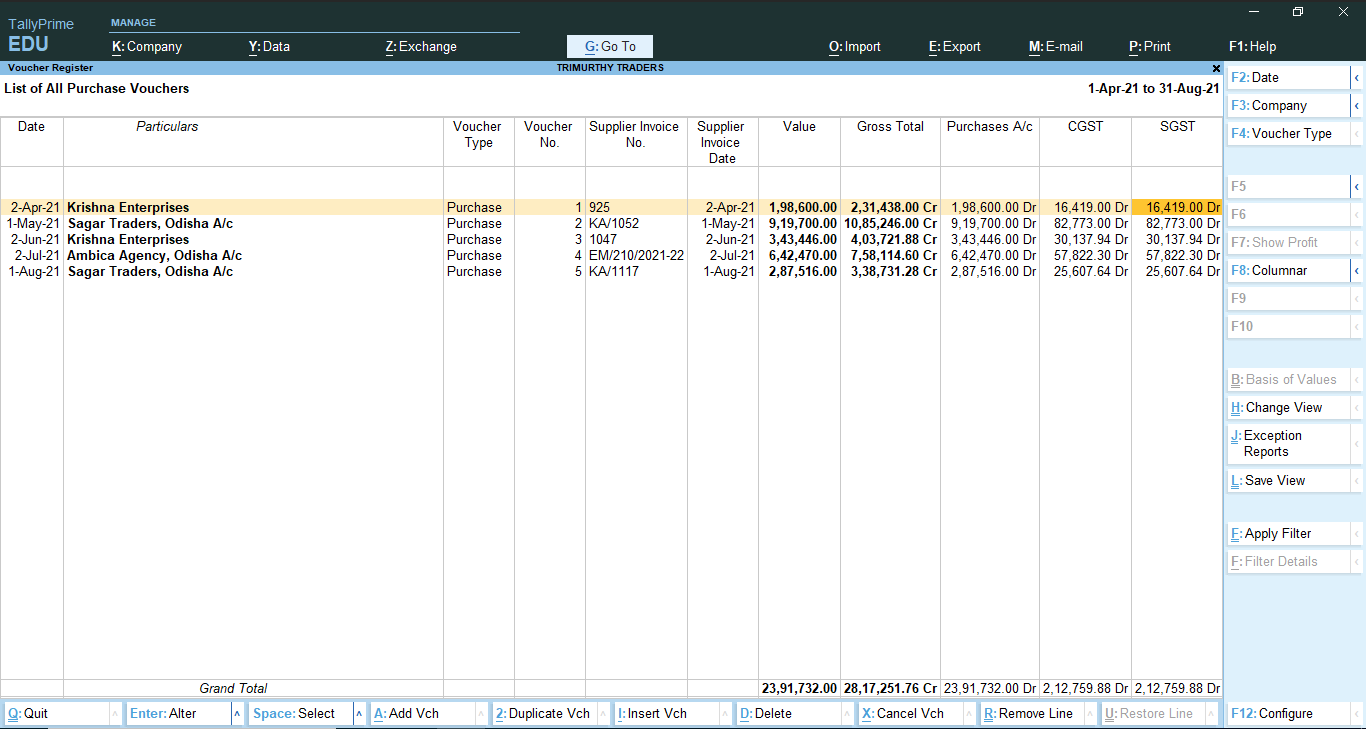Click F4: Voucher Type button
The height and width of the screenshot is (729, 1366).
(1288, 133)
